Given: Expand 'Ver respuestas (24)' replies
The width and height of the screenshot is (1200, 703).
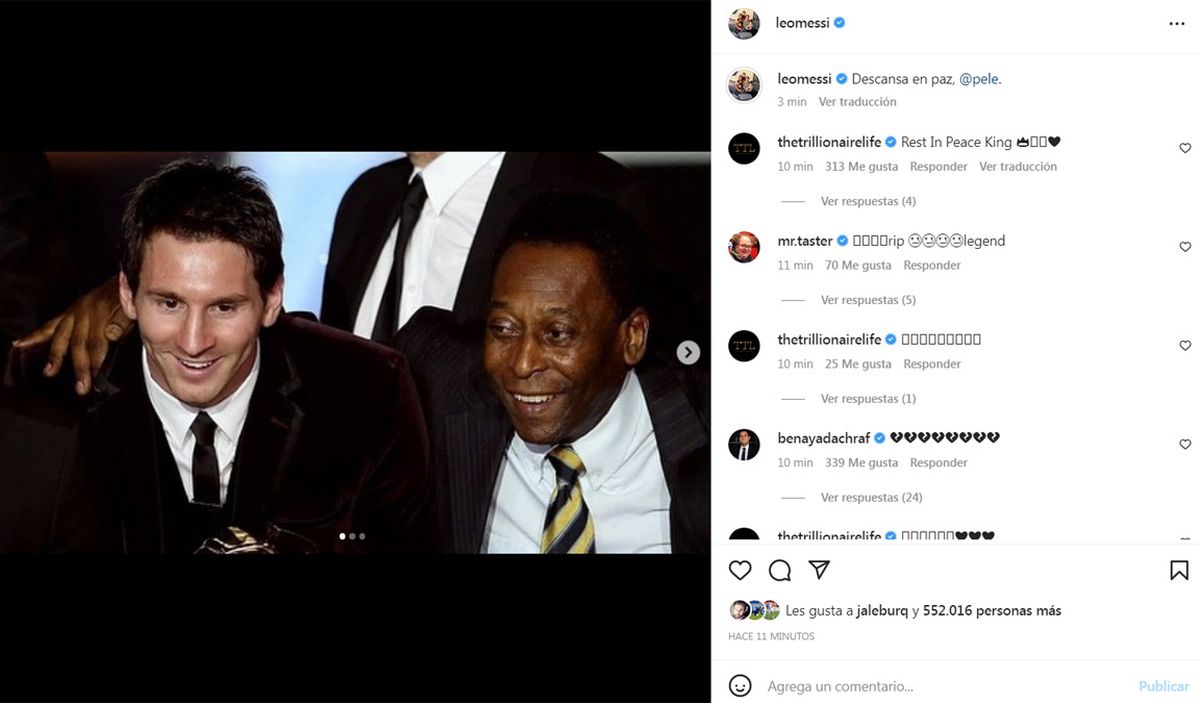Looking at the screenshot, I should tap(871, 497).
